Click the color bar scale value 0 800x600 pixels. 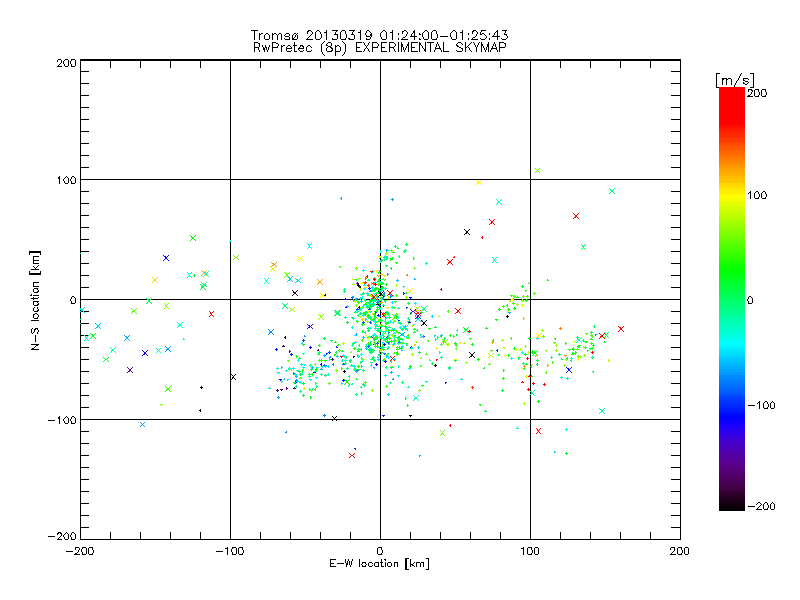click(x=750, y=300)
